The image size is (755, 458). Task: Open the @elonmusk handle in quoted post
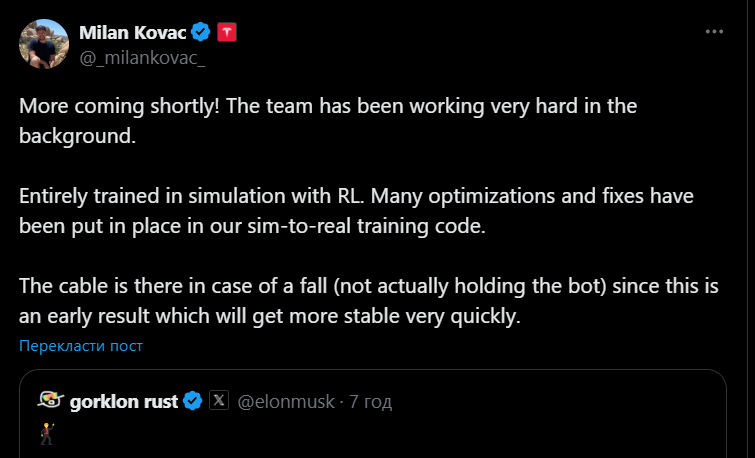(x=286, y=401)
